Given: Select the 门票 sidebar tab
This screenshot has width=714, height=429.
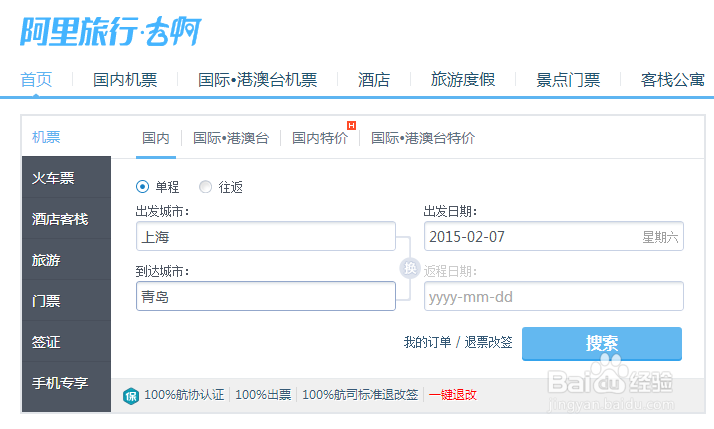Looking at the screenshot, I should point(66,301).
